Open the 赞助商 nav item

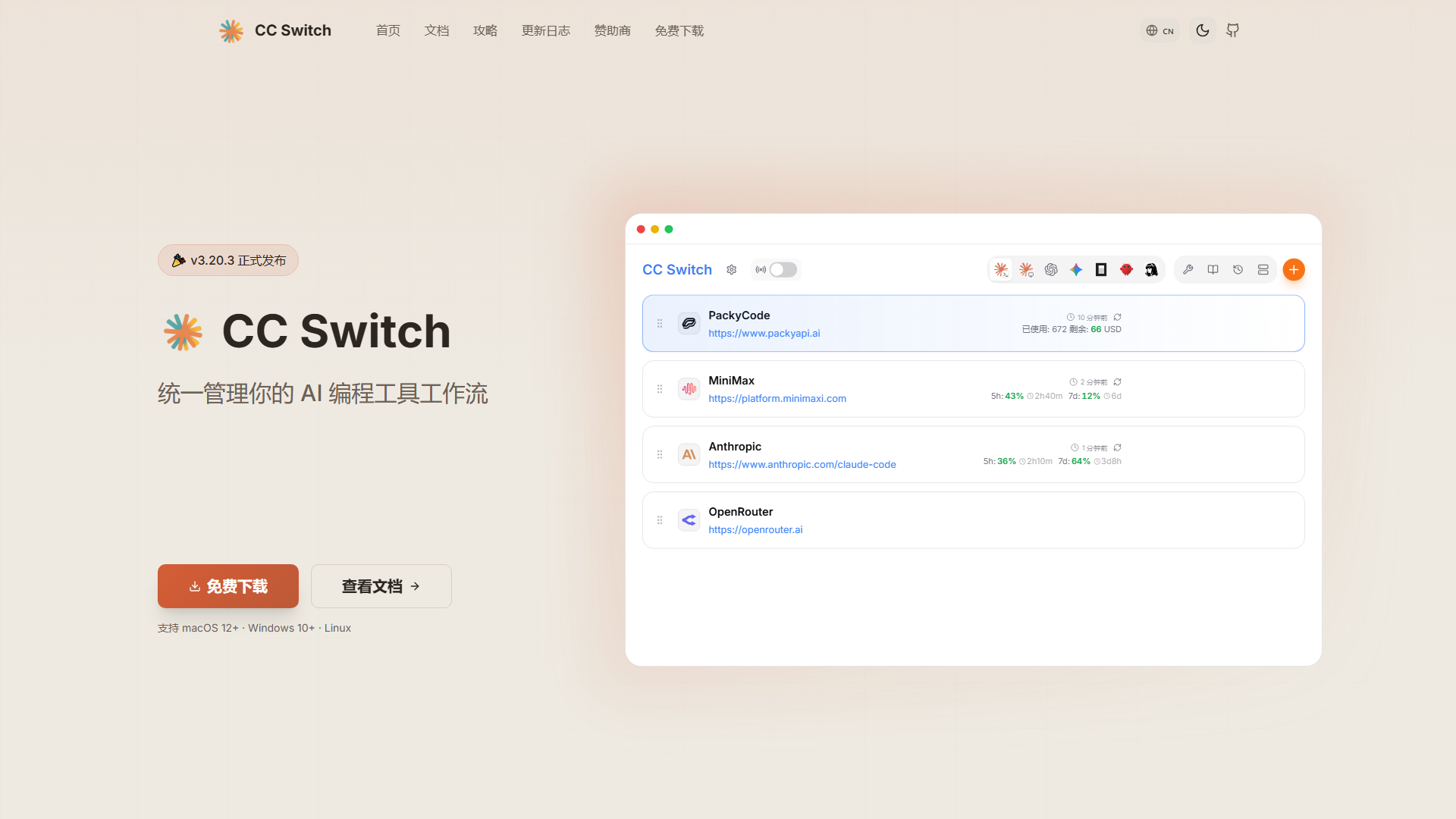[x=613, y=30]
